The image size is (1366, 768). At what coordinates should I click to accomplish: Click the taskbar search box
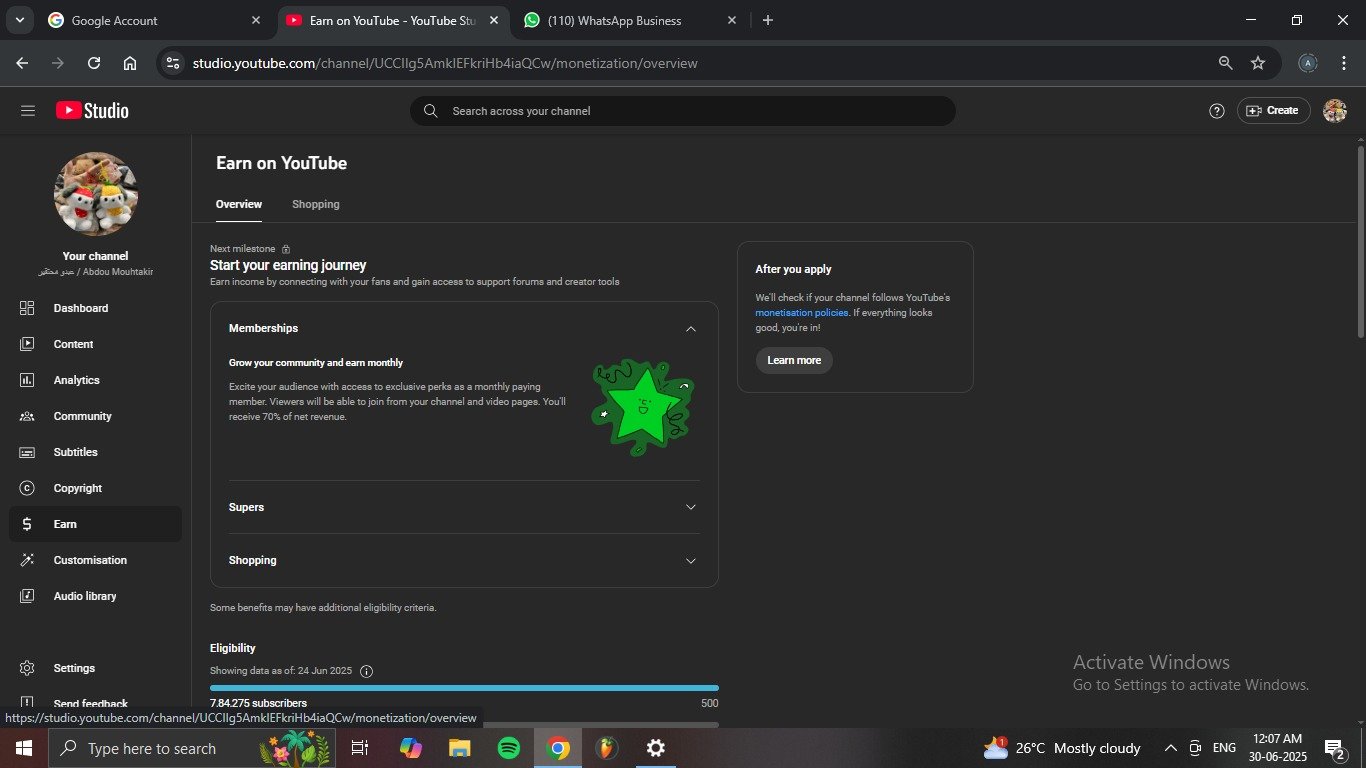(x=192, y=748)
